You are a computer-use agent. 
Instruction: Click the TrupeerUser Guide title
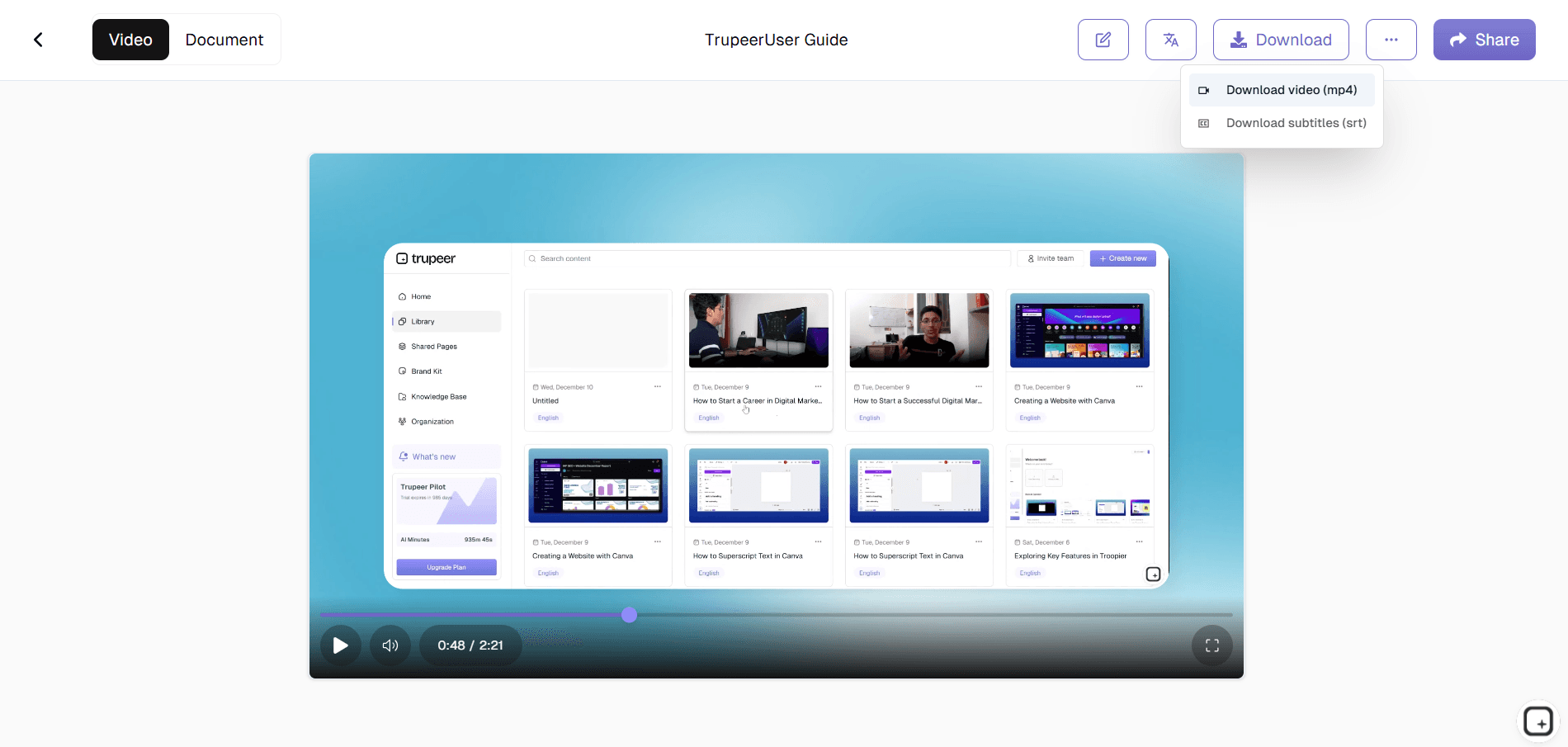777,40
